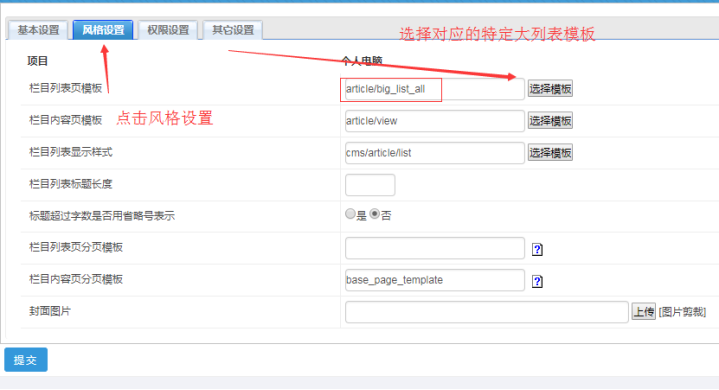This screenshot has height=390, width=719.
Task: Focus the 封面图片 path field
Action: tap(487, 312)
